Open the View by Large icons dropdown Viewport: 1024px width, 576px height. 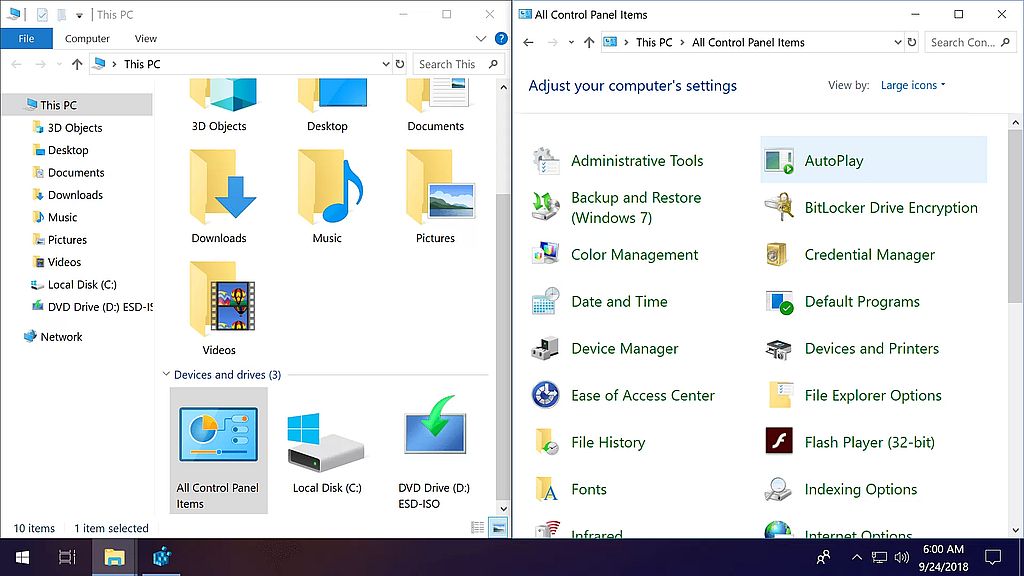tap(912, 86)
